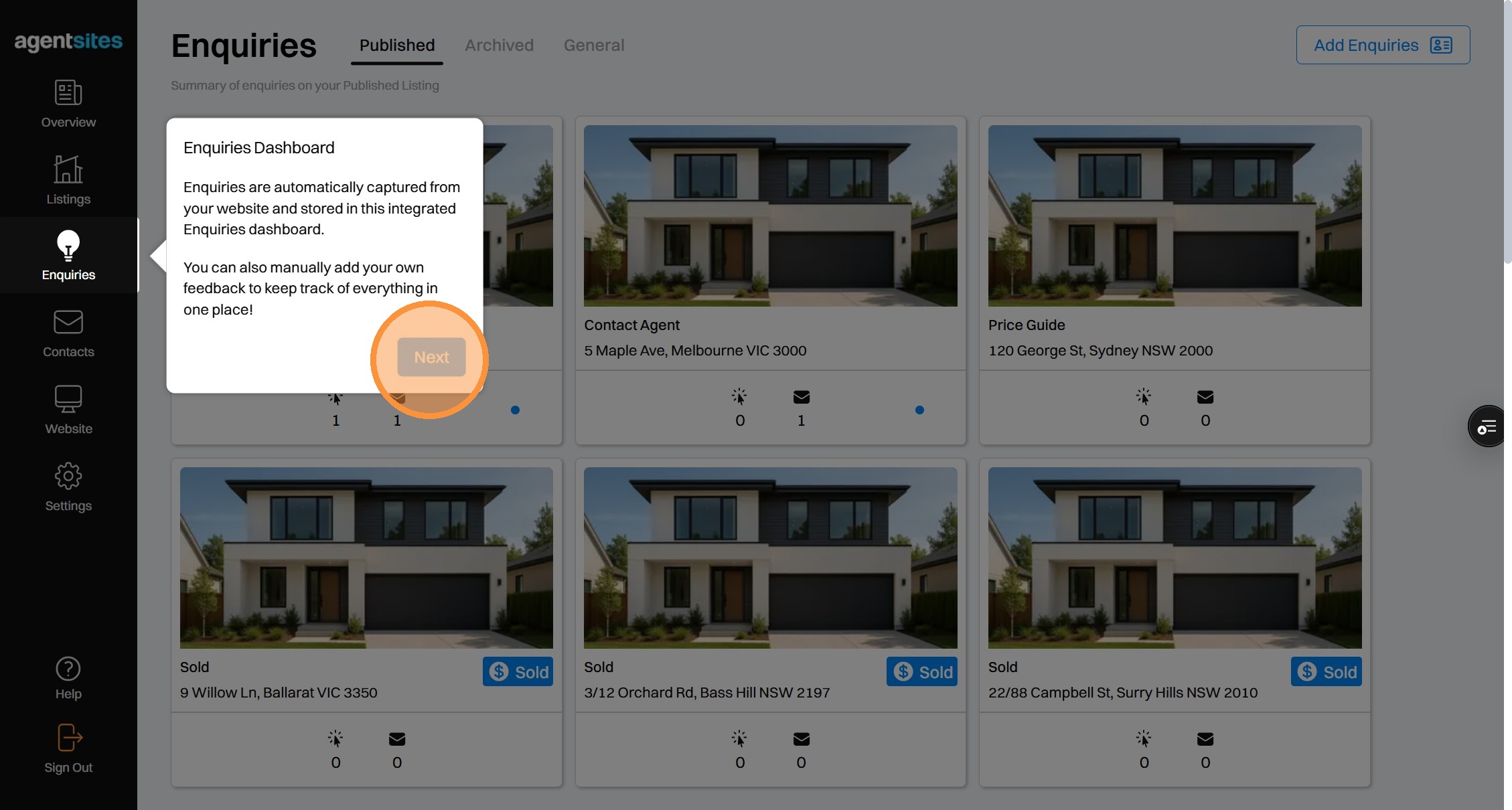Click floating checklist widget on right edge

(1487, 426)
